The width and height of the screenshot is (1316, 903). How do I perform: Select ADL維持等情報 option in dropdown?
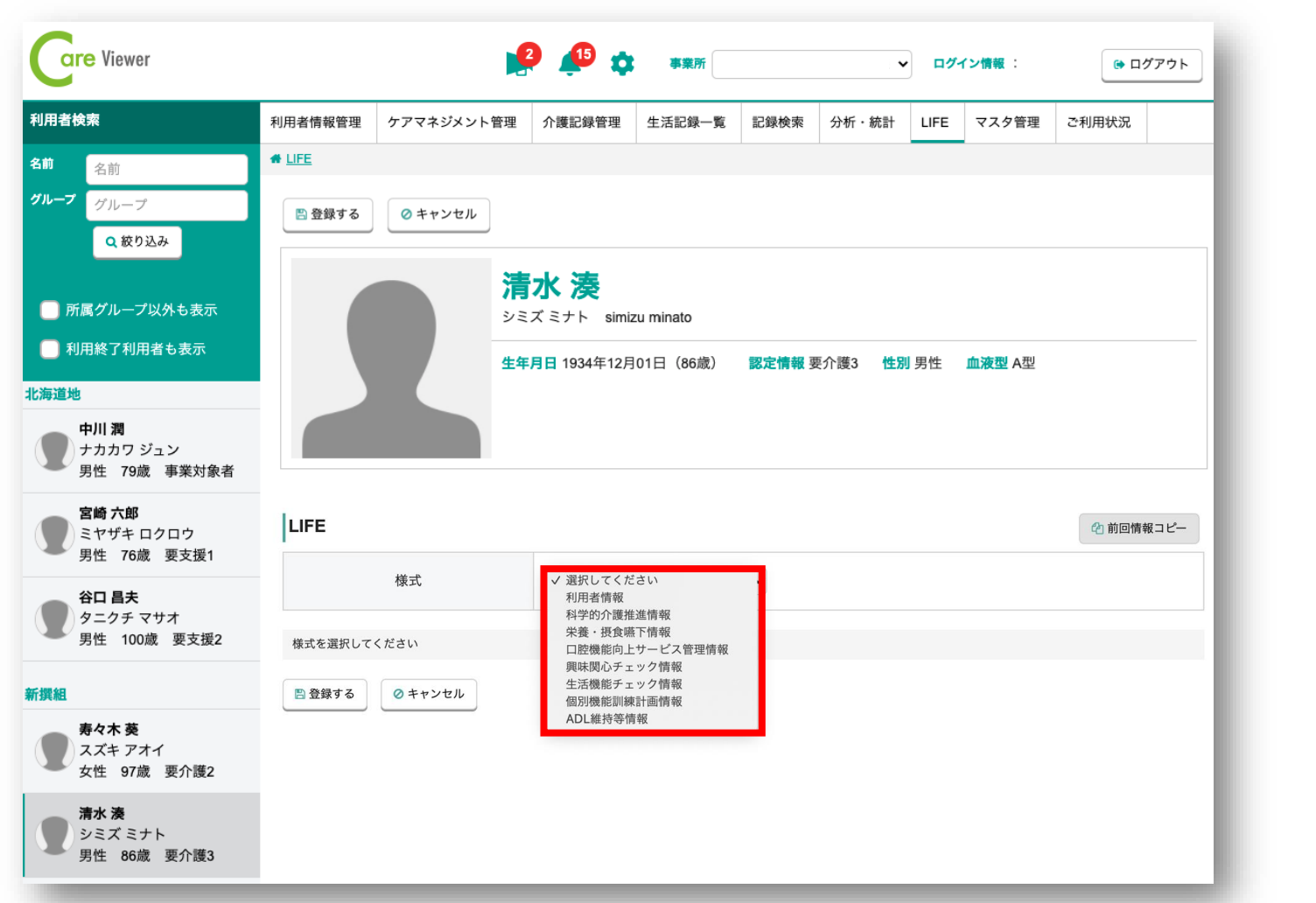click(x=606, y=719)
